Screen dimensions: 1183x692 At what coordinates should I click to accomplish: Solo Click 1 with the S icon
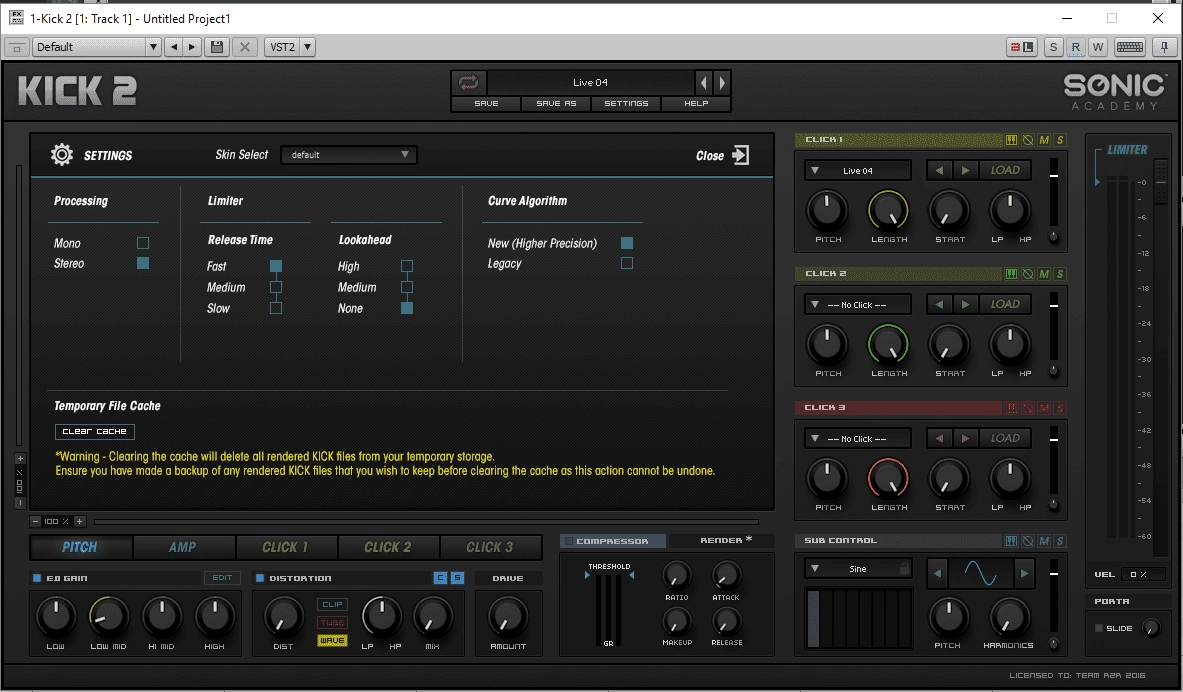(1060, 140)
